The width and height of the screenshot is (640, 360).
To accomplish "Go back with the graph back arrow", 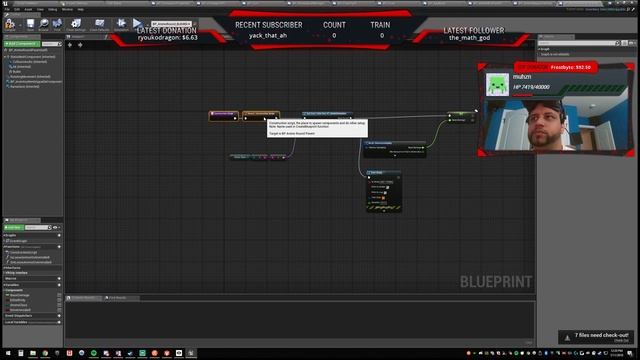I will click(x=70, y=45).
